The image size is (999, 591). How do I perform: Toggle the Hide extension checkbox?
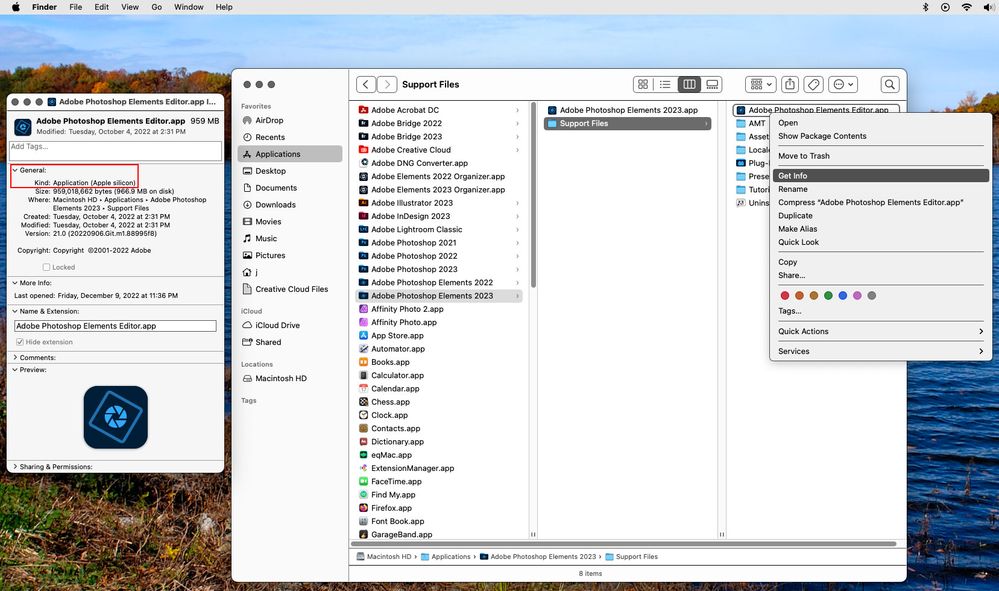[x=20, y=342]
